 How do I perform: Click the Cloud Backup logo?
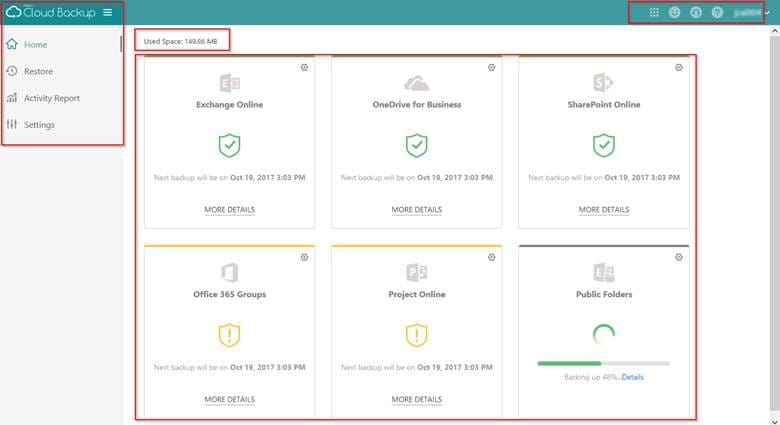point(50,12)
